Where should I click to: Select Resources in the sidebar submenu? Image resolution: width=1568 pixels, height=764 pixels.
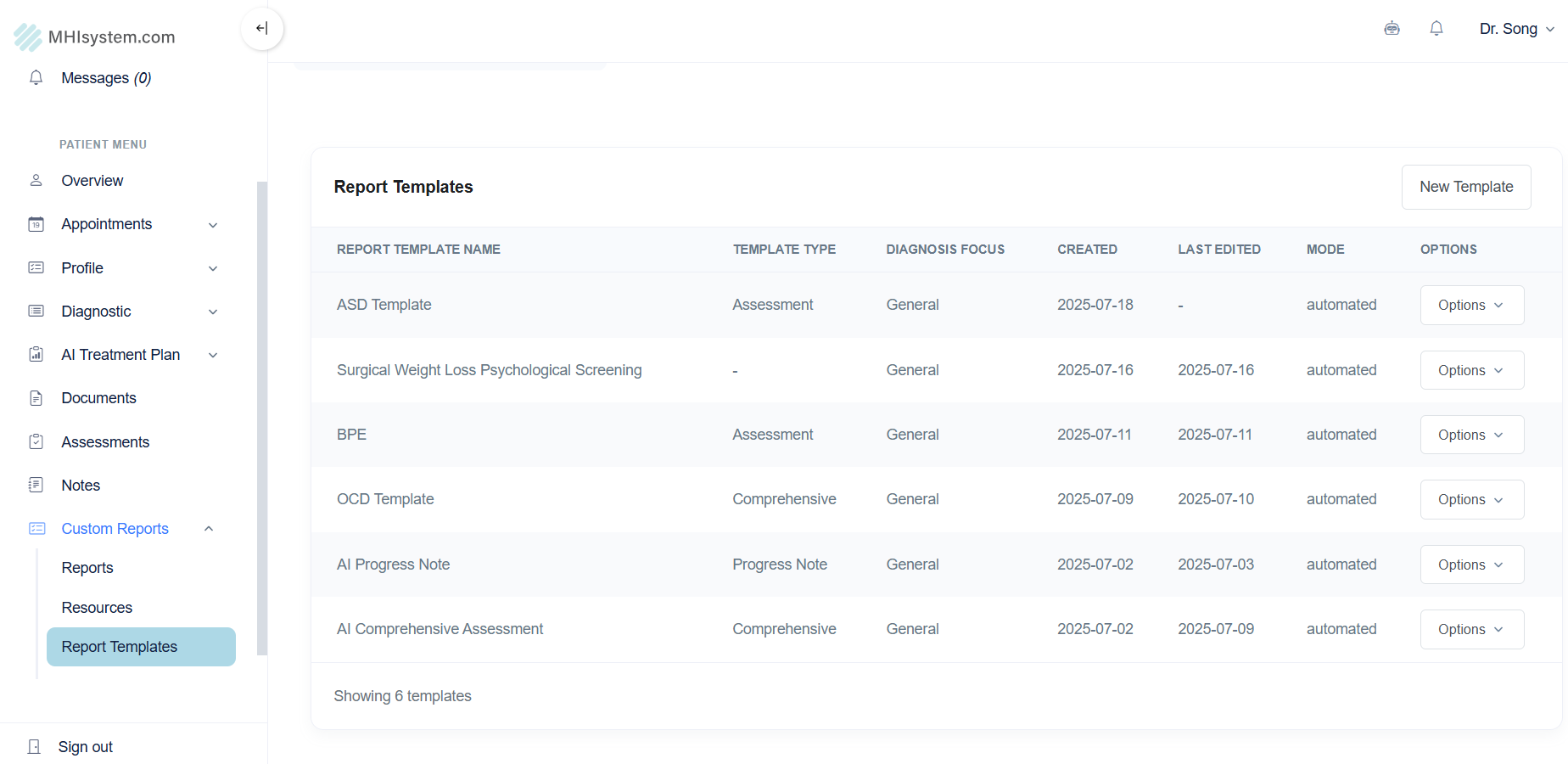coord(97,608)
